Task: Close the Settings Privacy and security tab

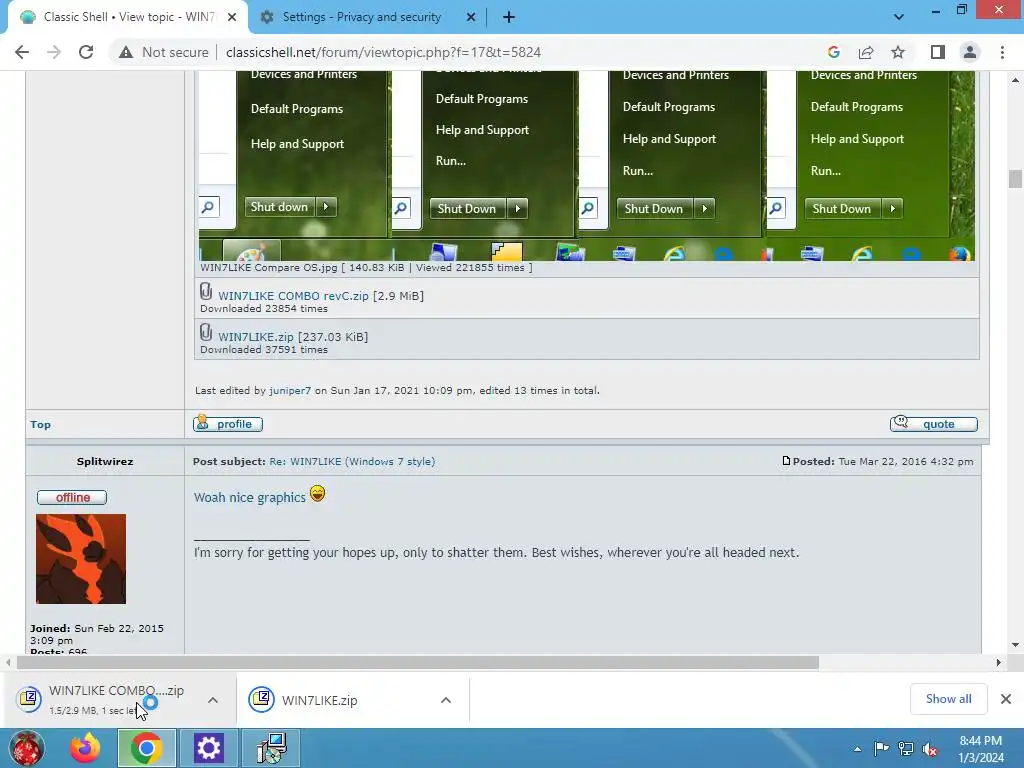Action: [471, 17]
